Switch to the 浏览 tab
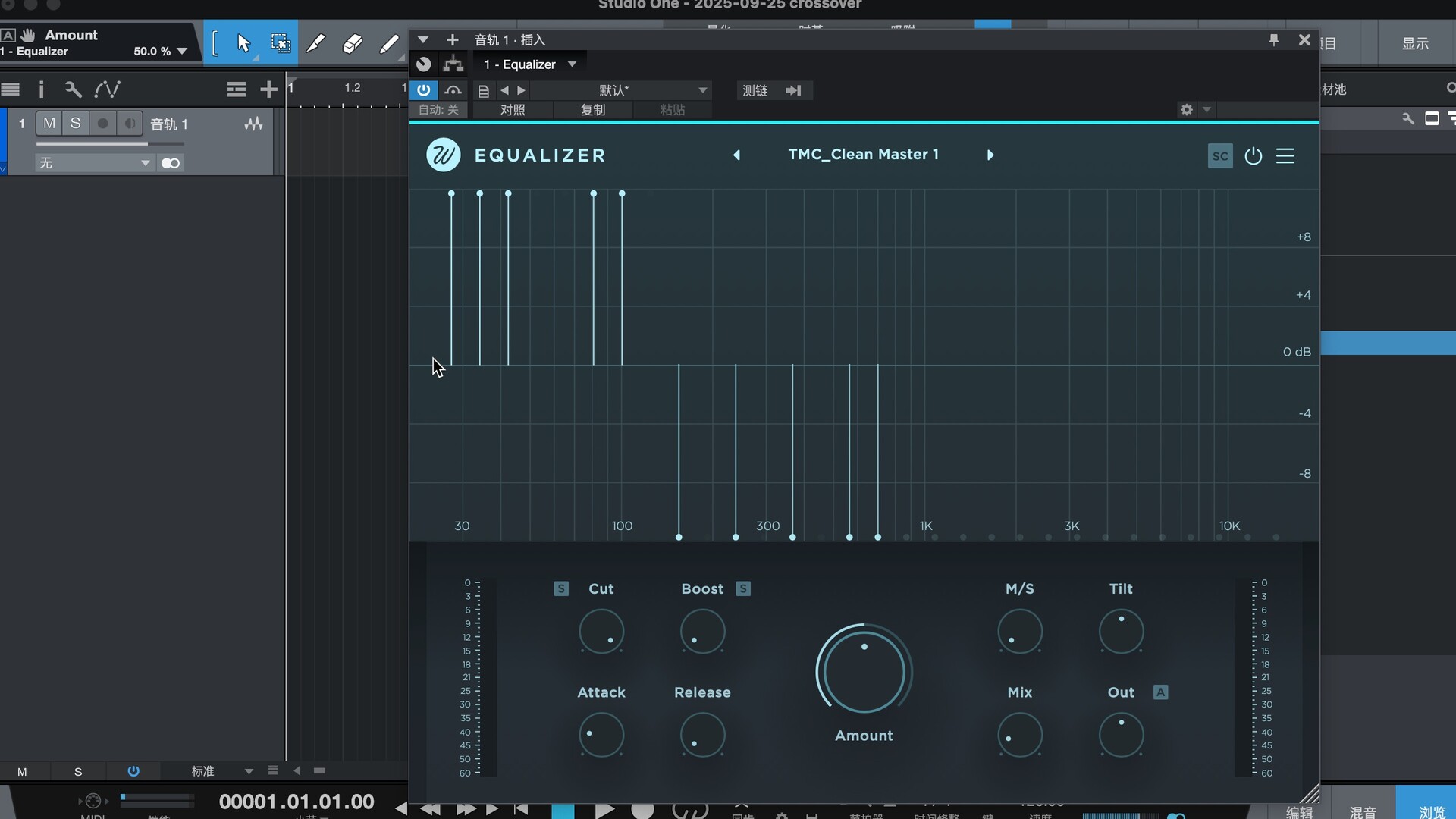This screenshot has width=1456, height=819. pyautogui.click(x=1431, y=811)
